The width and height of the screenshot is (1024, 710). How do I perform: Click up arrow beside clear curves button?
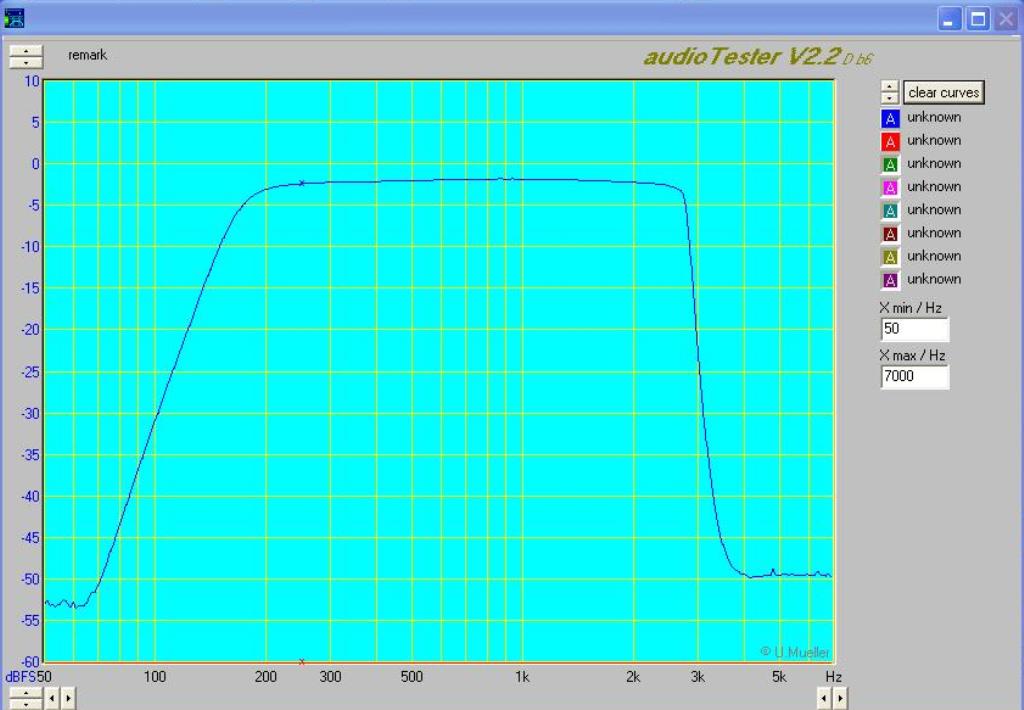coord(890,87)
